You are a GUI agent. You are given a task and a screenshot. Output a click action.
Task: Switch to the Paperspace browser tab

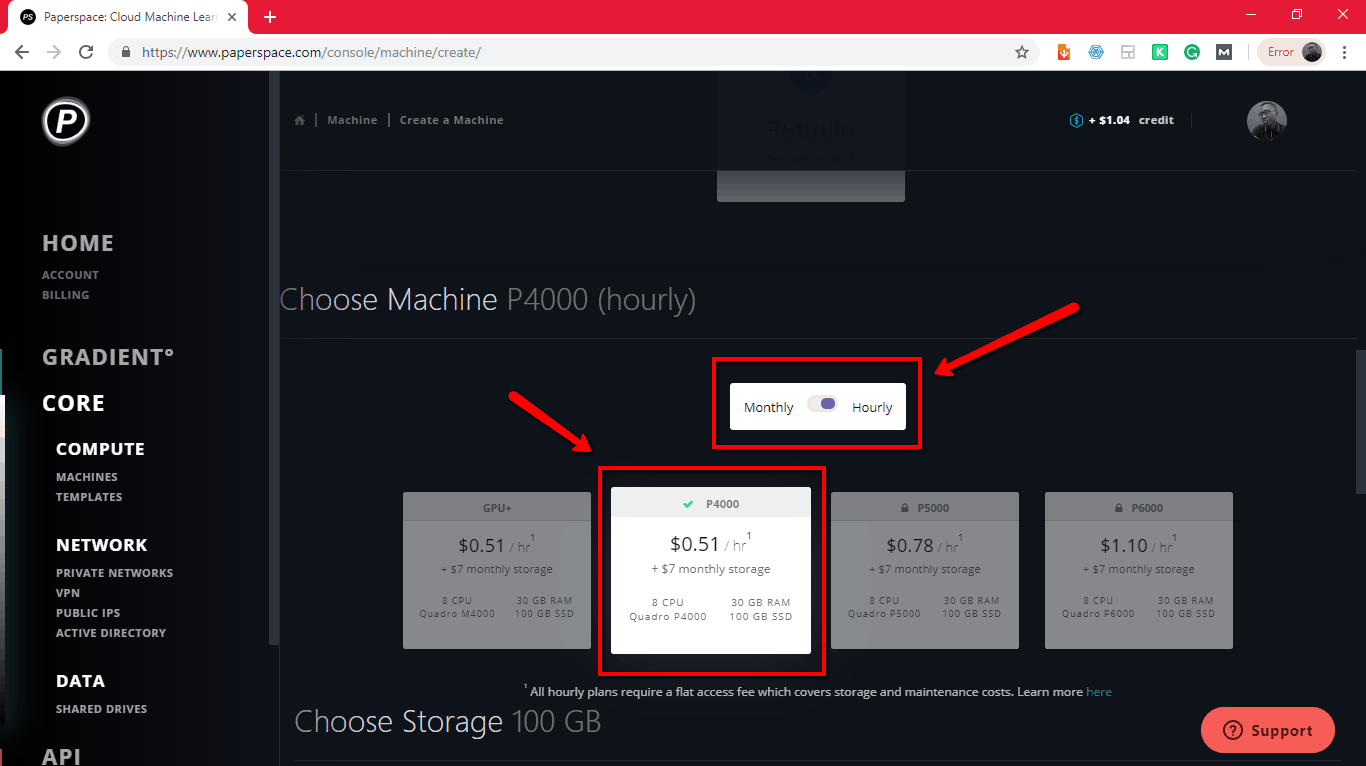pos(130,17)
